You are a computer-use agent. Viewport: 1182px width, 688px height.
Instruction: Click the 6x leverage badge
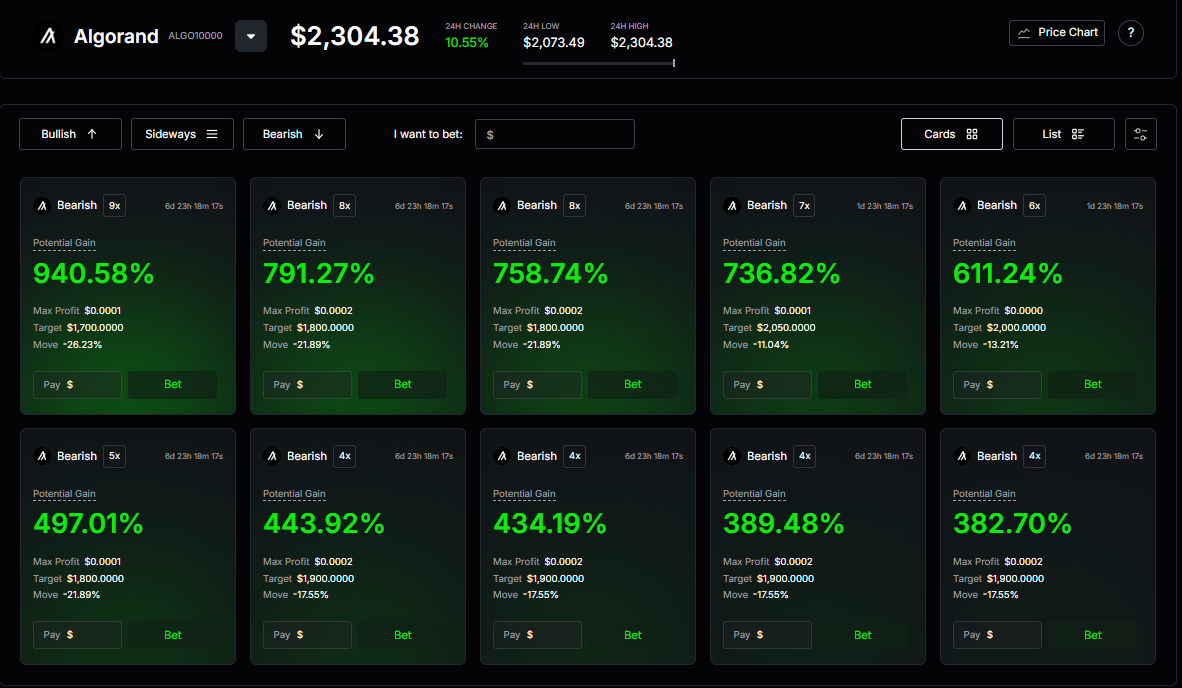1034,206
